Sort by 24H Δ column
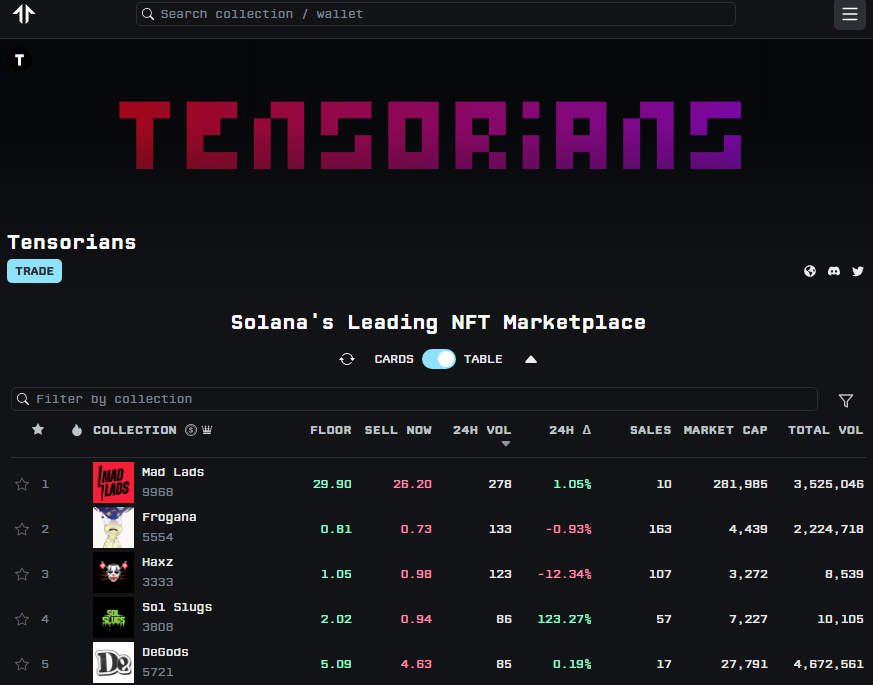 point(570,430)
